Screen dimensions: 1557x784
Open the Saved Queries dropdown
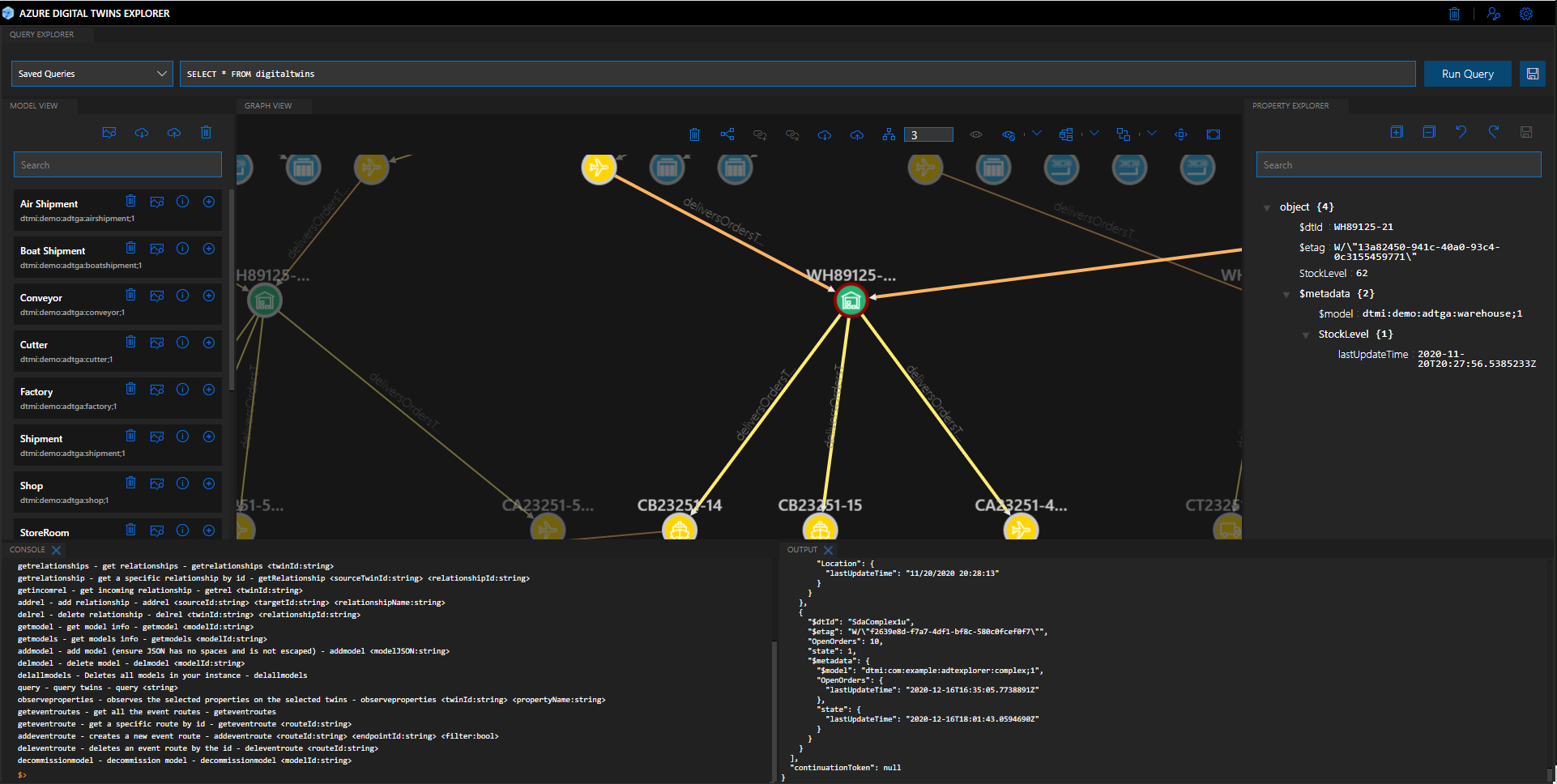click(92, 74)
